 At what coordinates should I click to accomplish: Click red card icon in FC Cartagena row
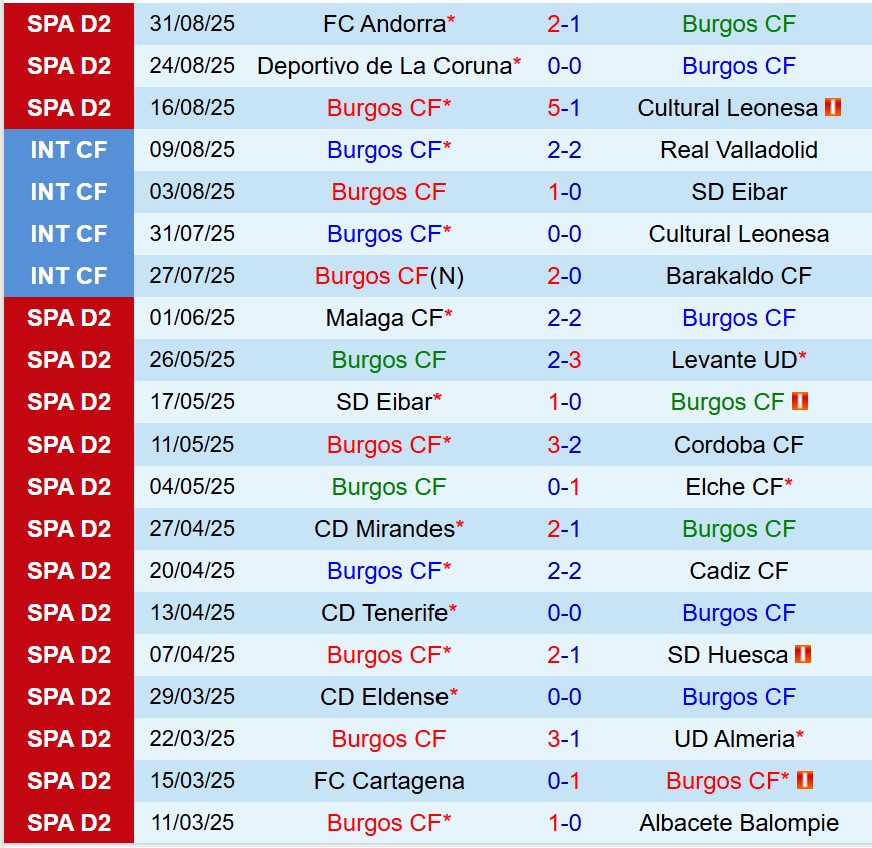tap(806, 781)
